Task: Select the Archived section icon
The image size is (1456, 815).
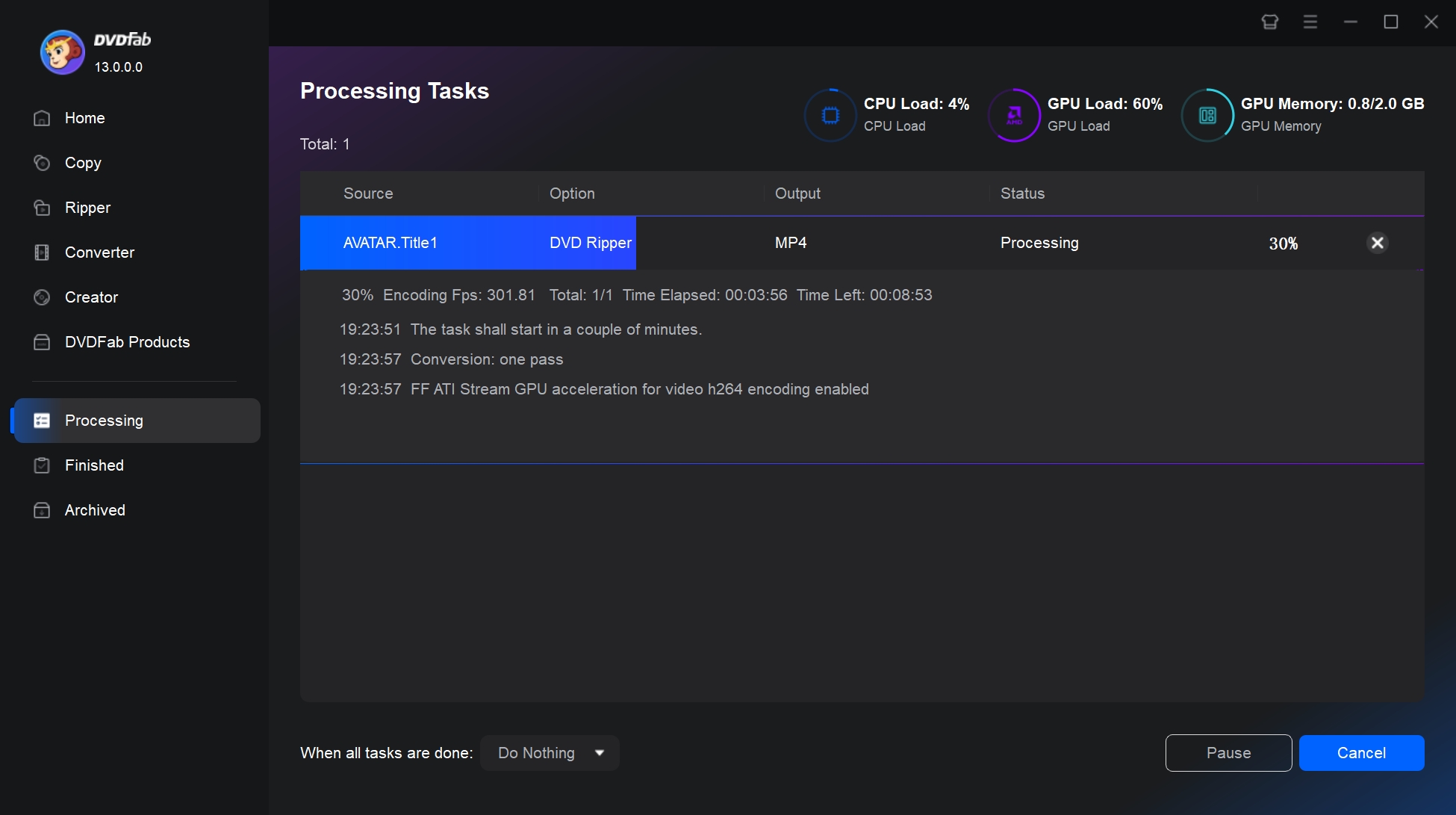Action: pos(40,510)
